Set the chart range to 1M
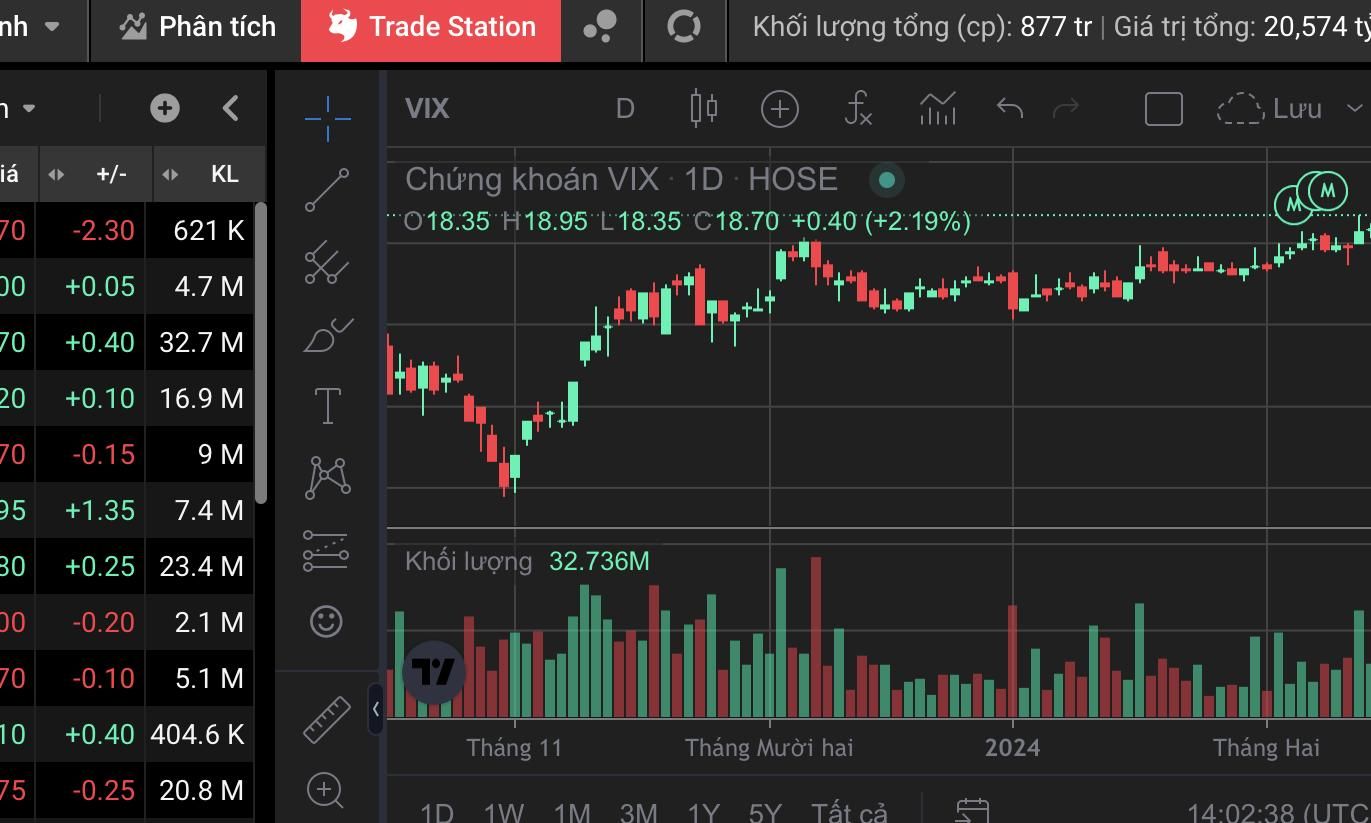Viewport: 1371px width, 823px height. pyautogui.click(x=572, y=812)
